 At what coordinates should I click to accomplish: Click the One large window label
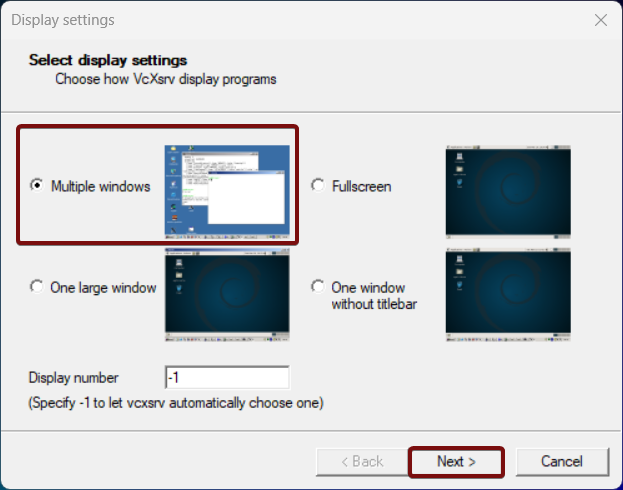tap(103, 288)
